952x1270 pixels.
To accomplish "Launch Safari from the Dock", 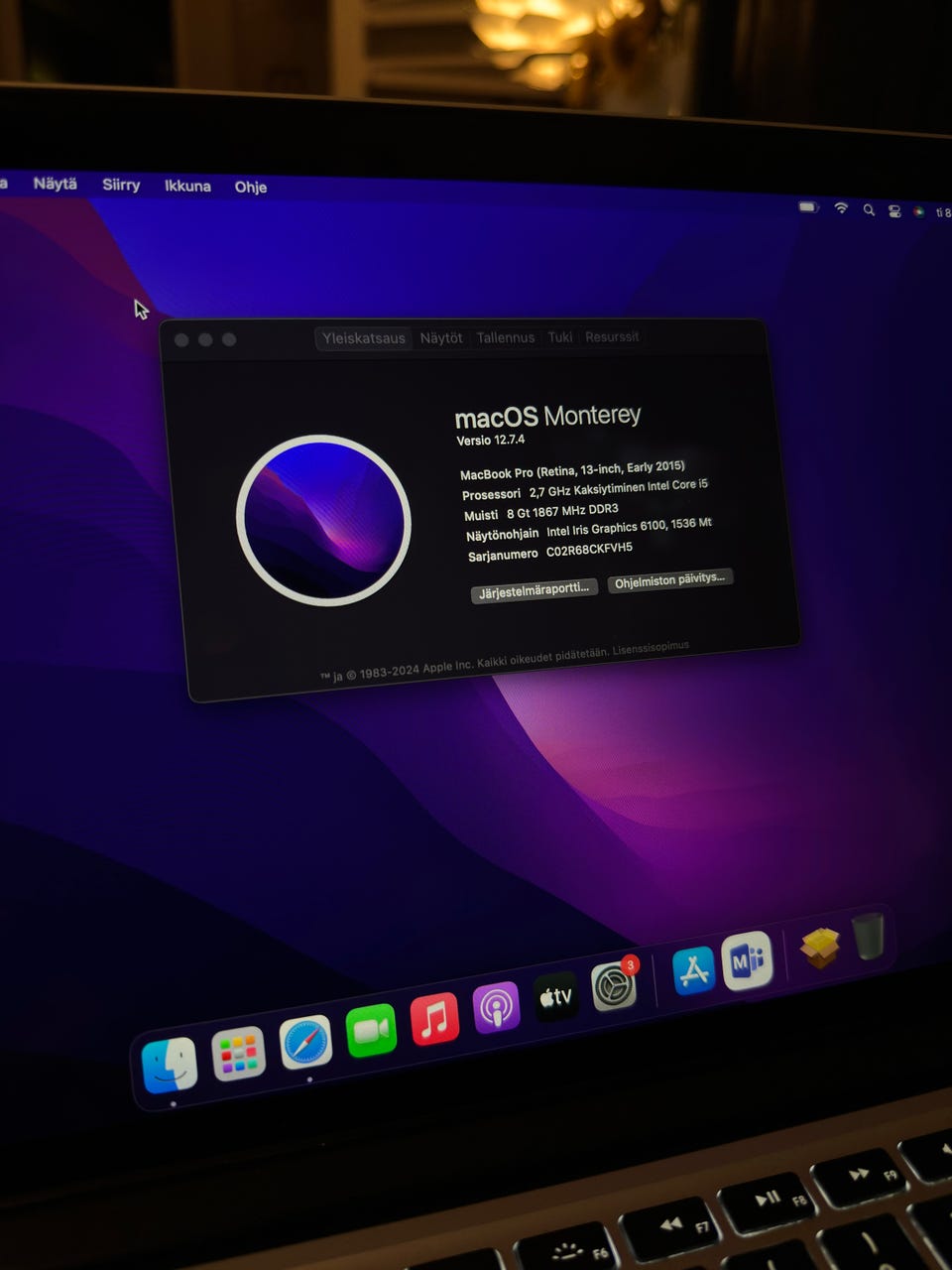I will [x=306, y=1043].
